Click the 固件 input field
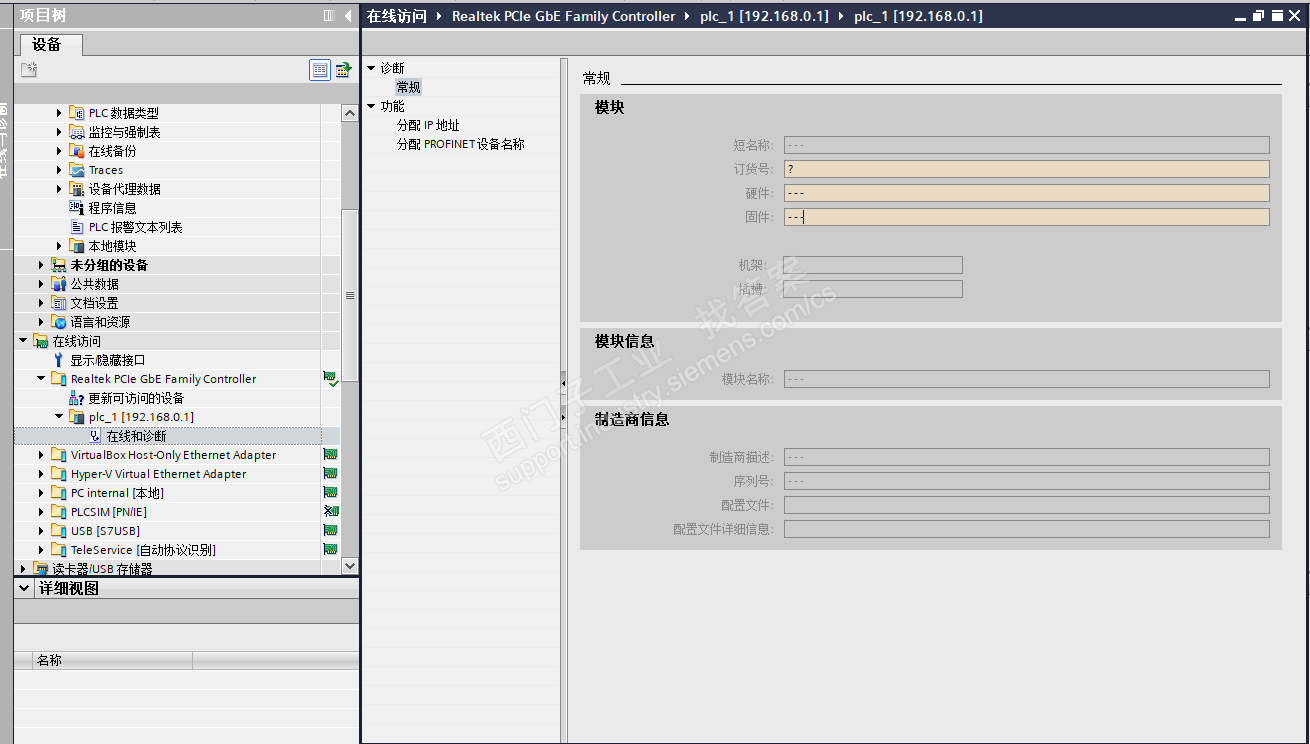Screen dimensions: 1310x744 click(x=1026, y=217)
